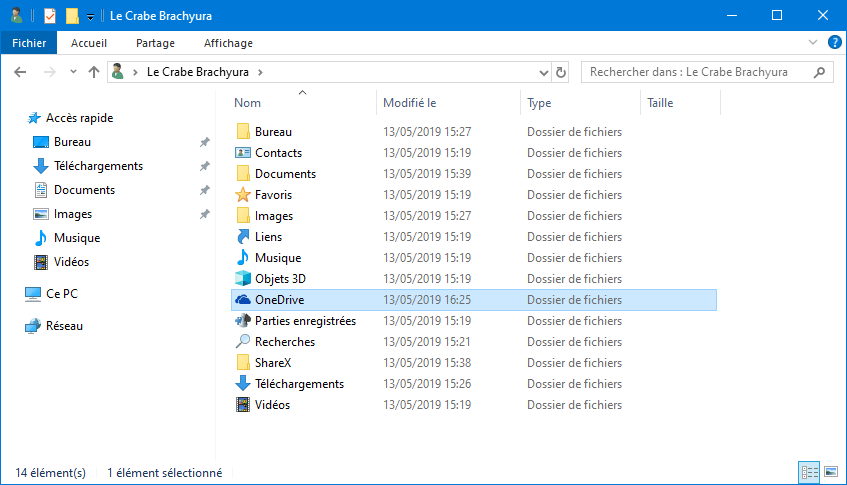Switch to the Affichage ribbon tab

tap(228, 43)
